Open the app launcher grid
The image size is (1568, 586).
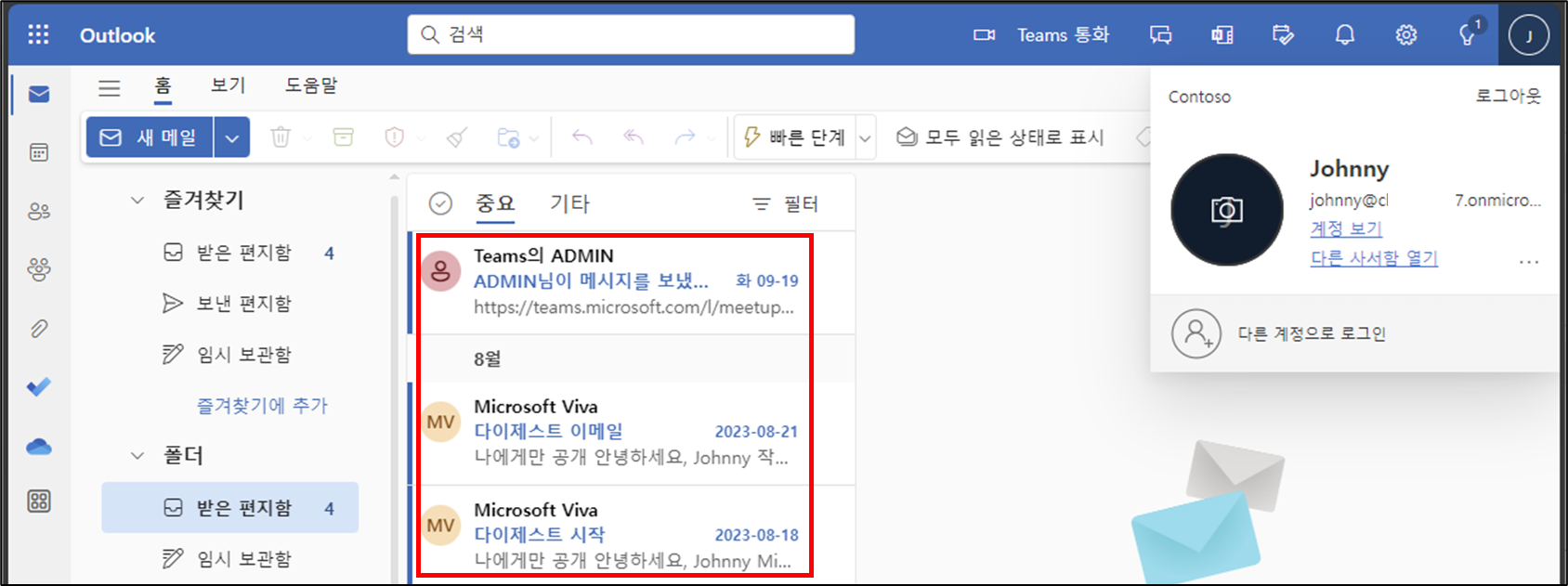click(x=38, y=35)
